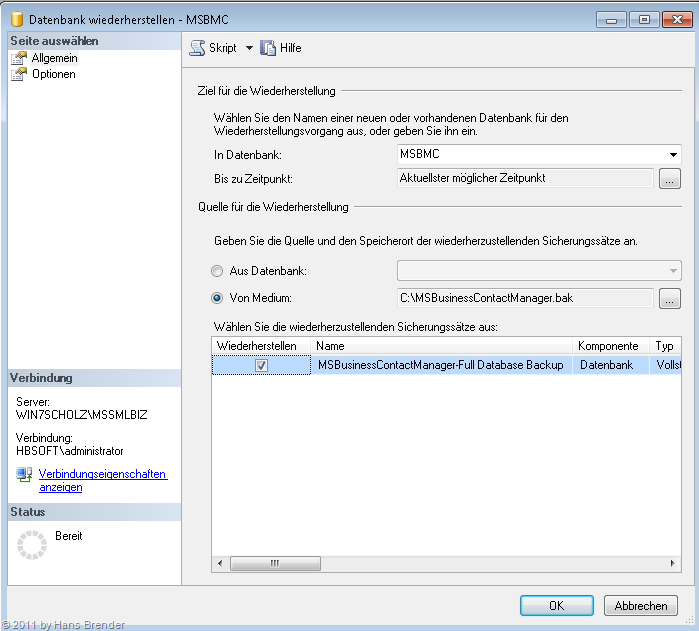Click the database icon in title bar
Screen dimensions: 699x631
pos(16,18)
